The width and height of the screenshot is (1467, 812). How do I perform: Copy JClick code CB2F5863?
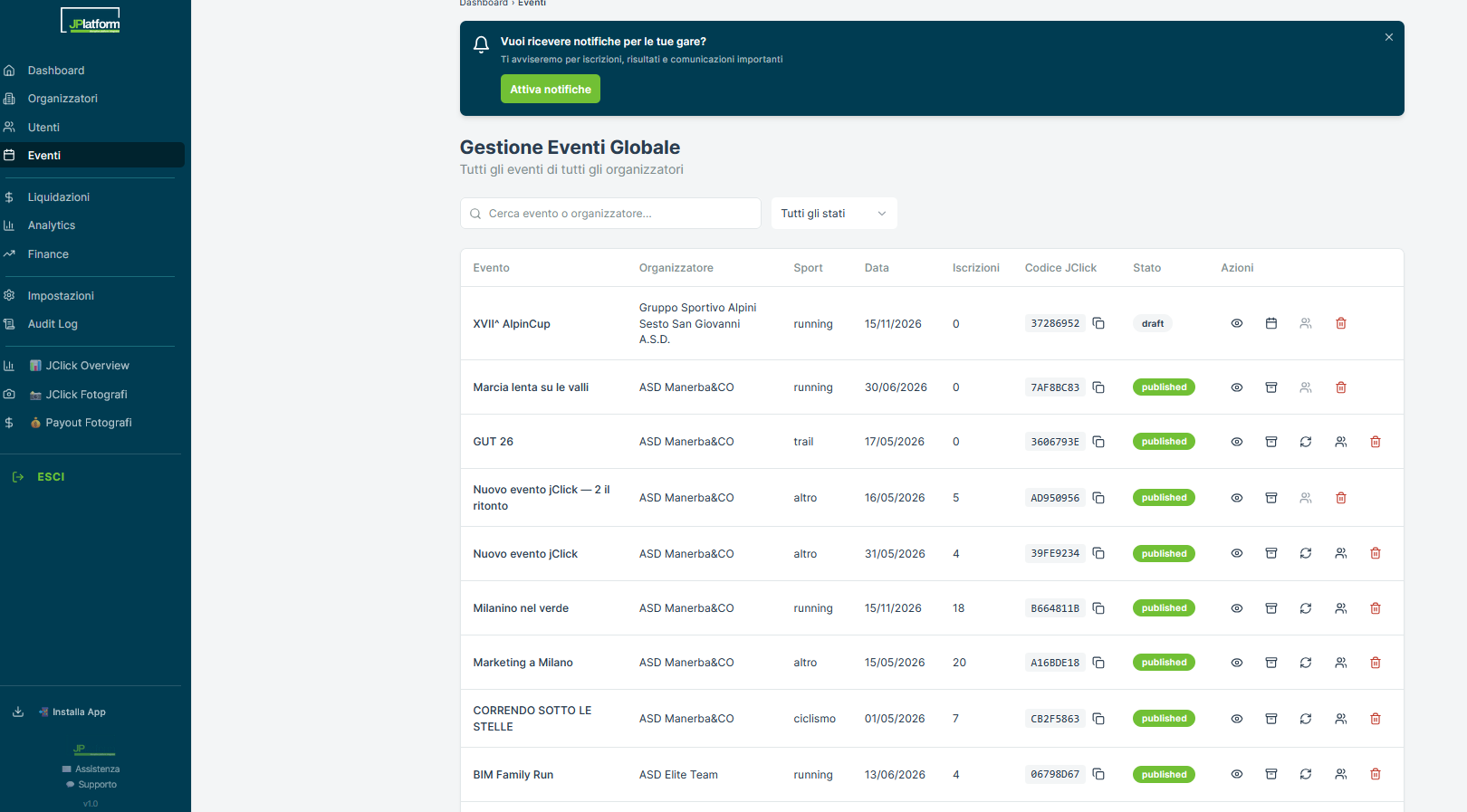[x=1098, y=719]
